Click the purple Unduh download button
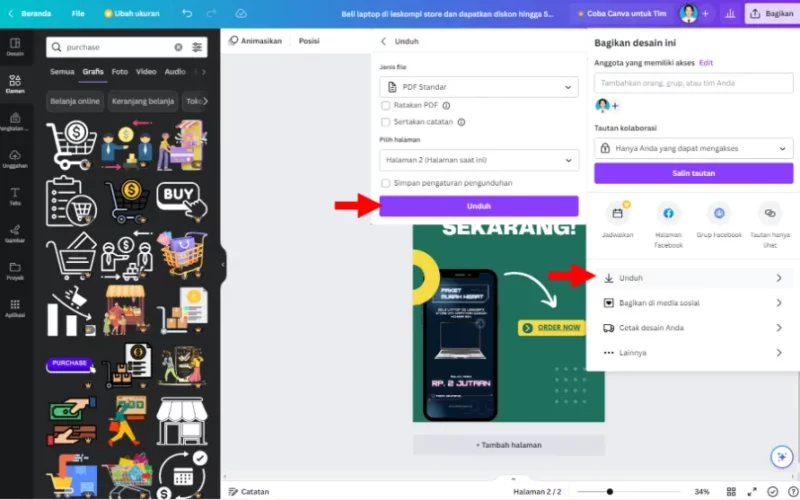Viewport: 800px width, 500px height. pos(479,206)
